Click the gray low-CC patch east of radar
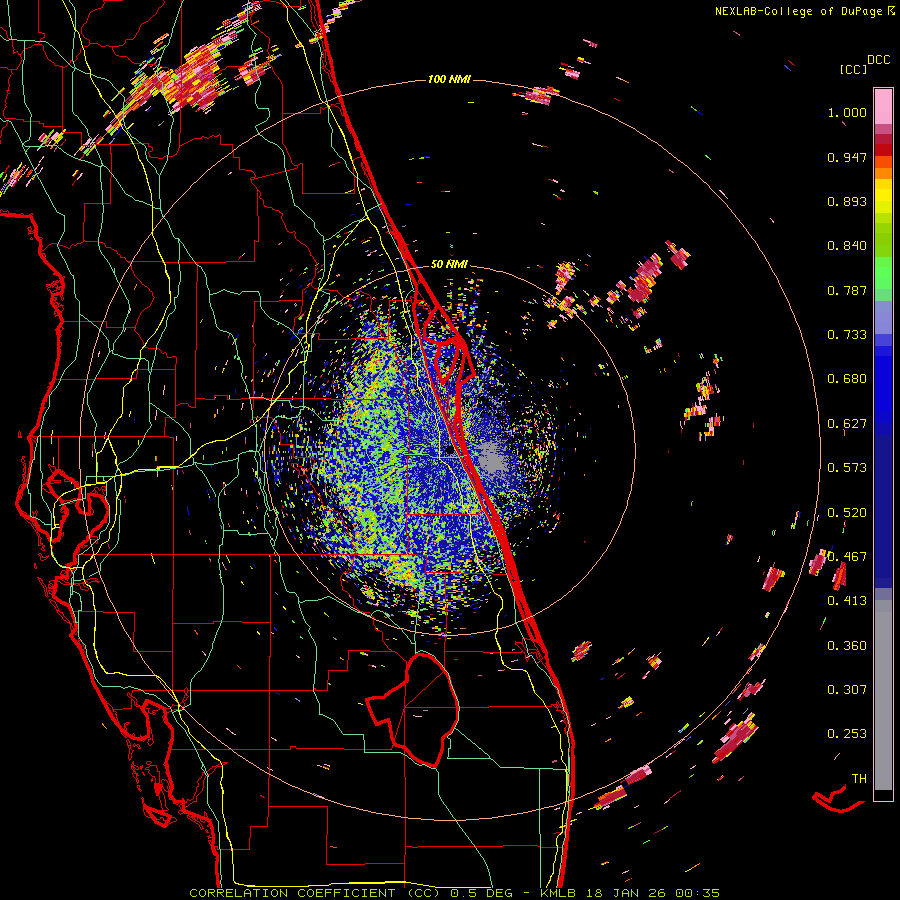The width and height of the screenshot is (900, 900). 492,458
